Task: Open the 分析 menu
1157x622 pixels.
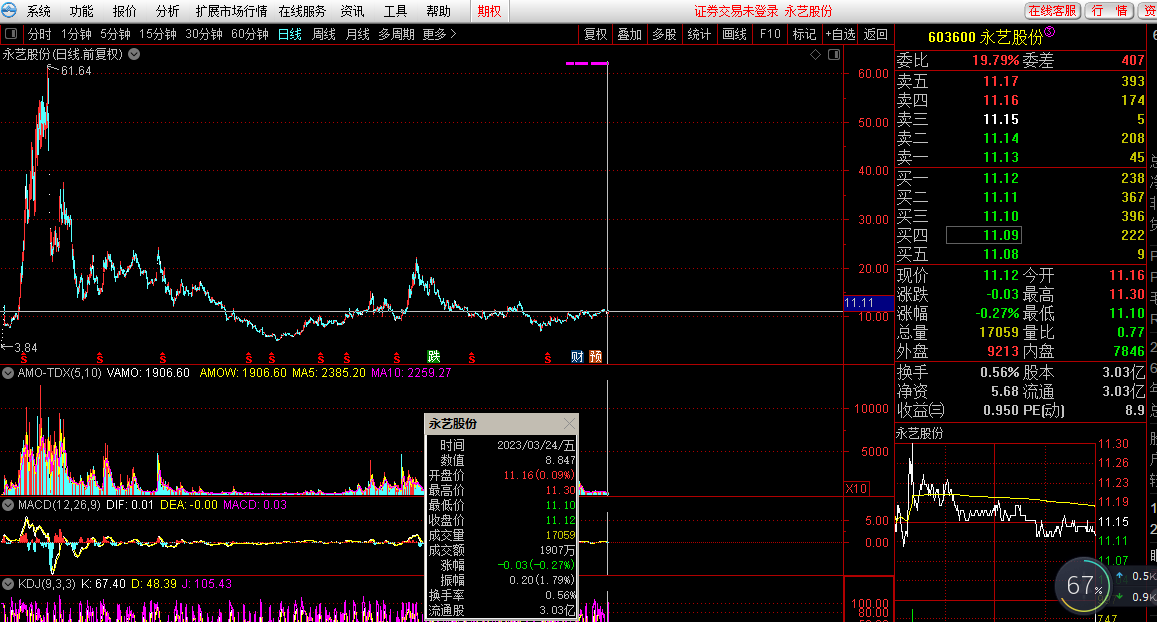Action: [168, 11]
